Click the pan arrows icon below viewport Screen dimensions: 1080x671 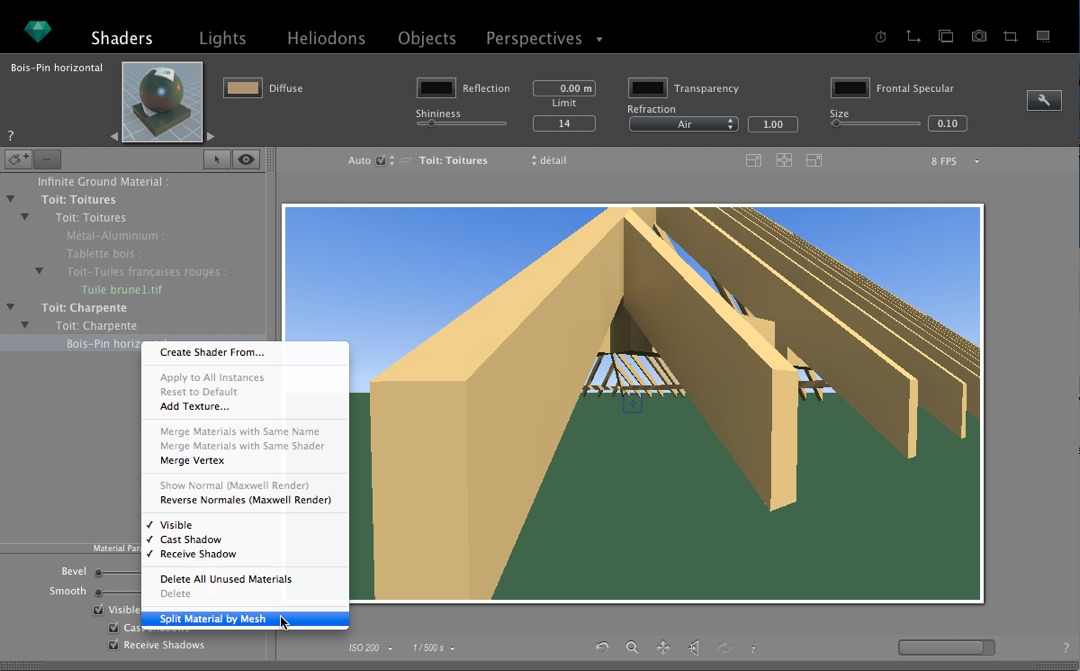tap(663, 648)
